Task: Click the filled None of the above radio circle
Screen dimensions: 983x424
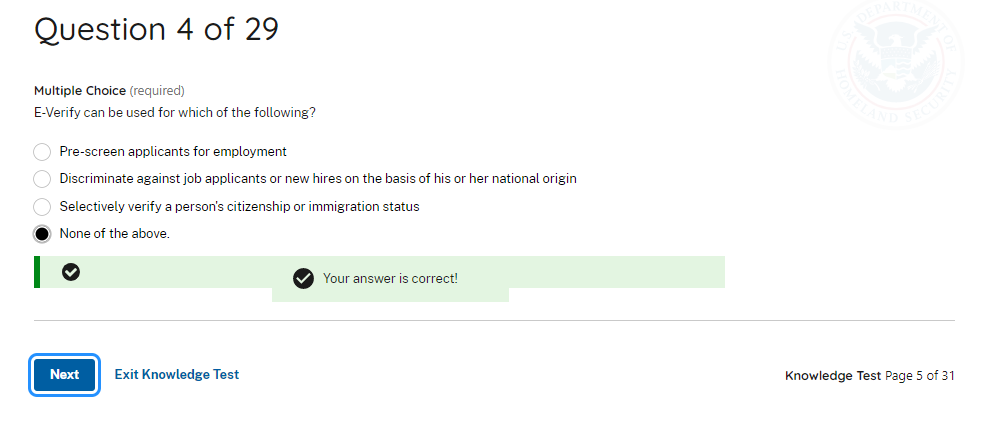Action: click(42, 234)
